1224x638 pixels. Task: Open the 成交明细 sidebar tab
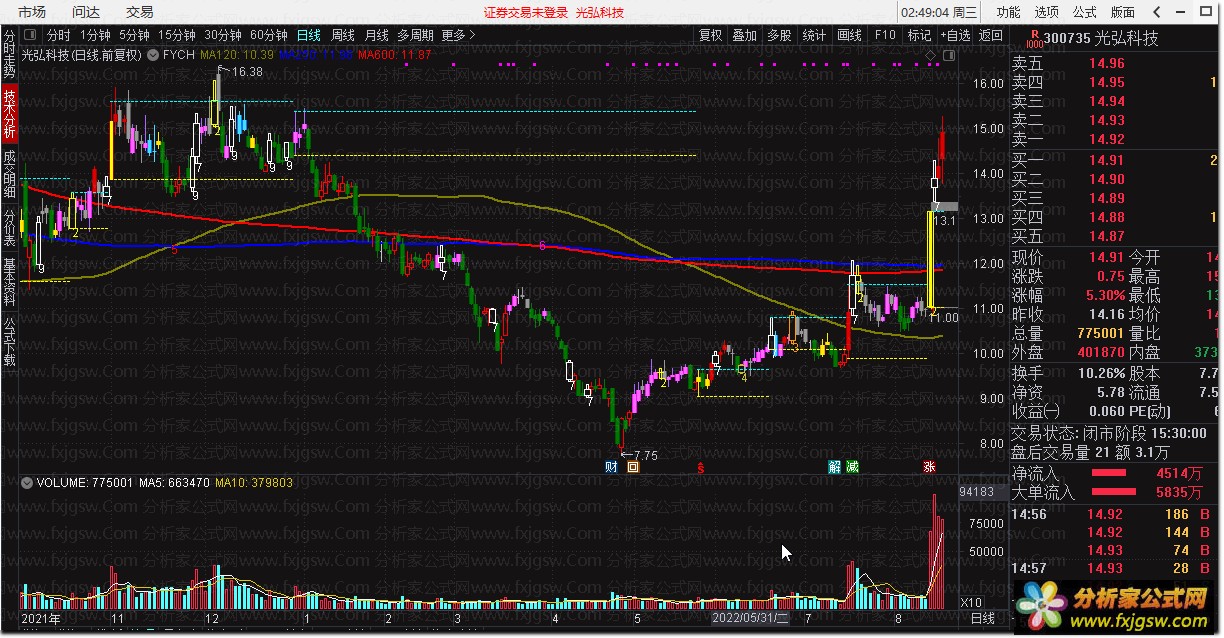(x=9, y=172)
